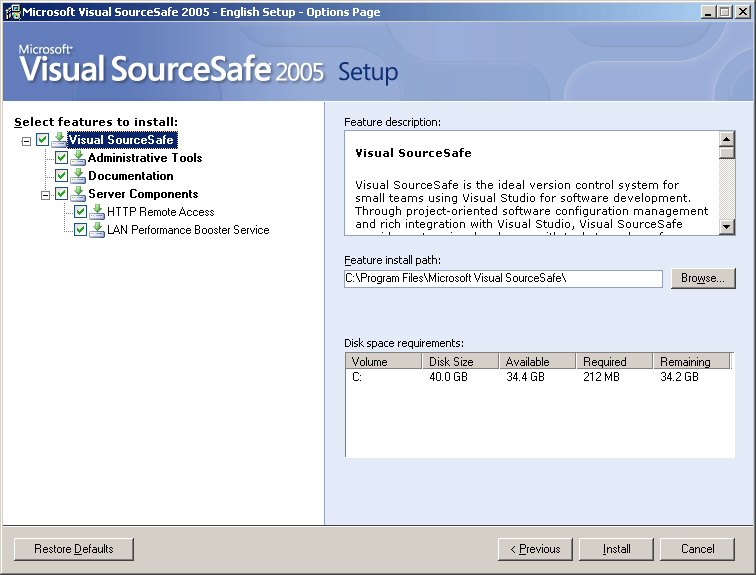
Task: Click the C: volume cell
Action: [357, 377]
